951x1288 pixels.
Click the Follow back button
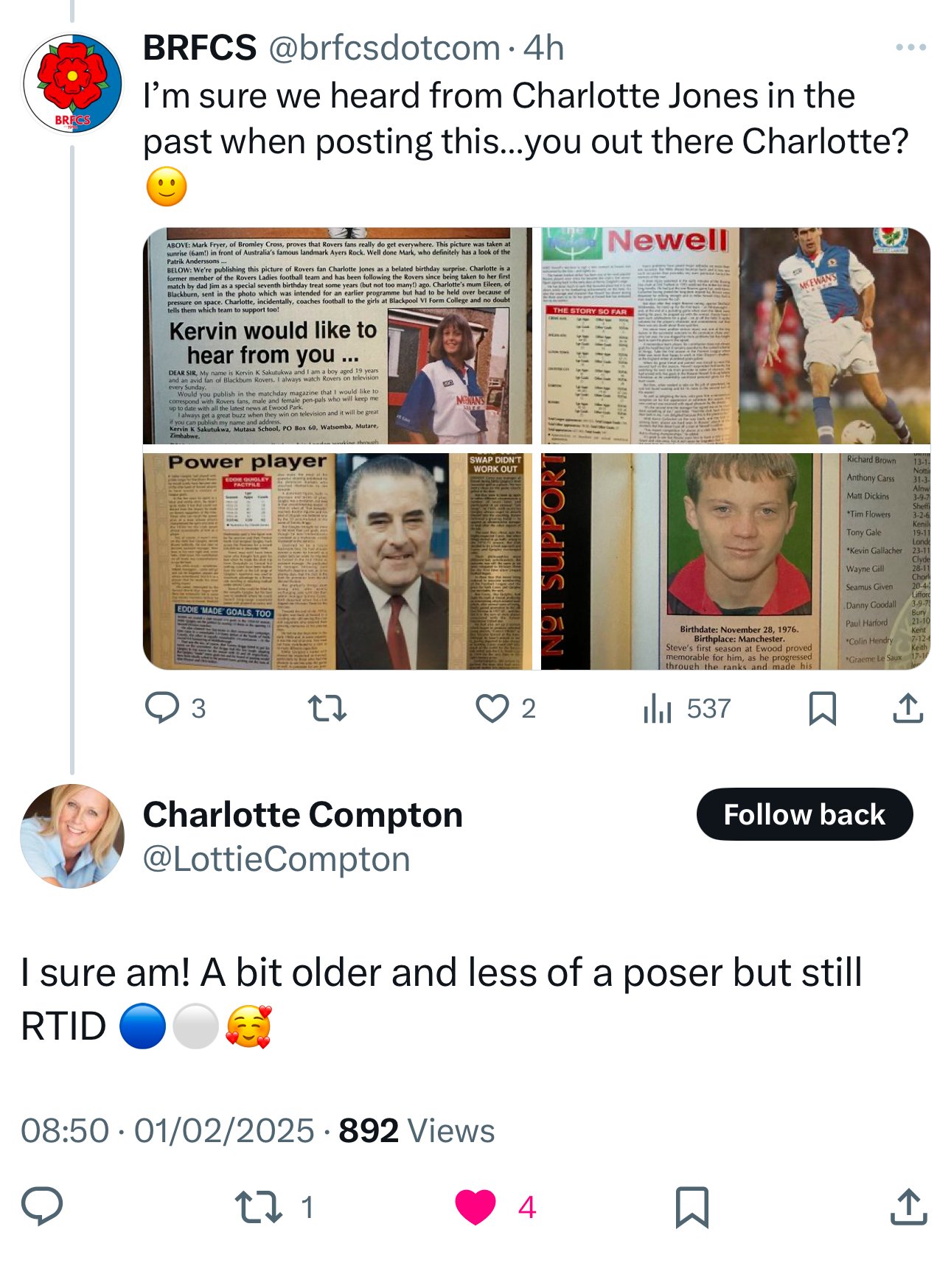coord(804,814)
